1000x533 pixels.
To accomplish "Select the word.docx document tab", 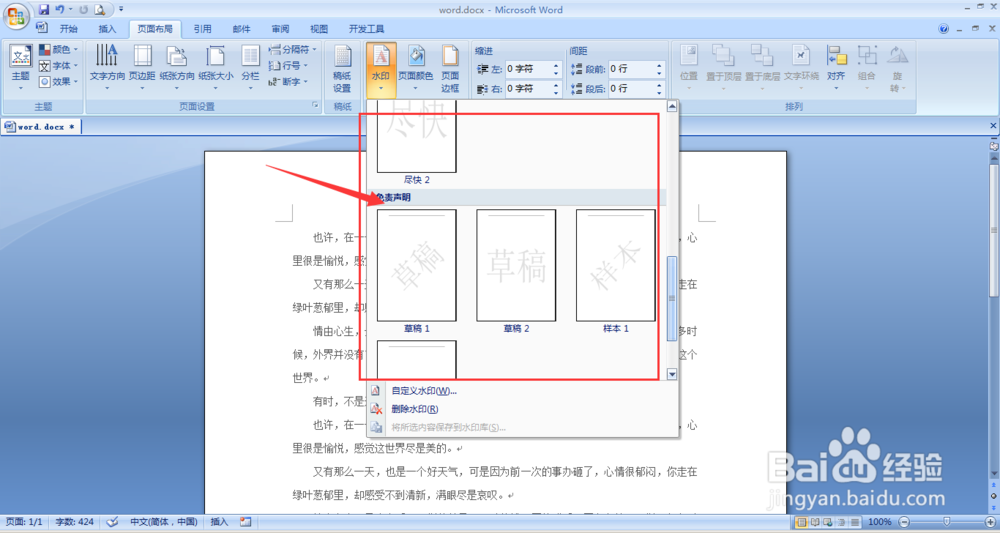I will click(x=41, y=127).
